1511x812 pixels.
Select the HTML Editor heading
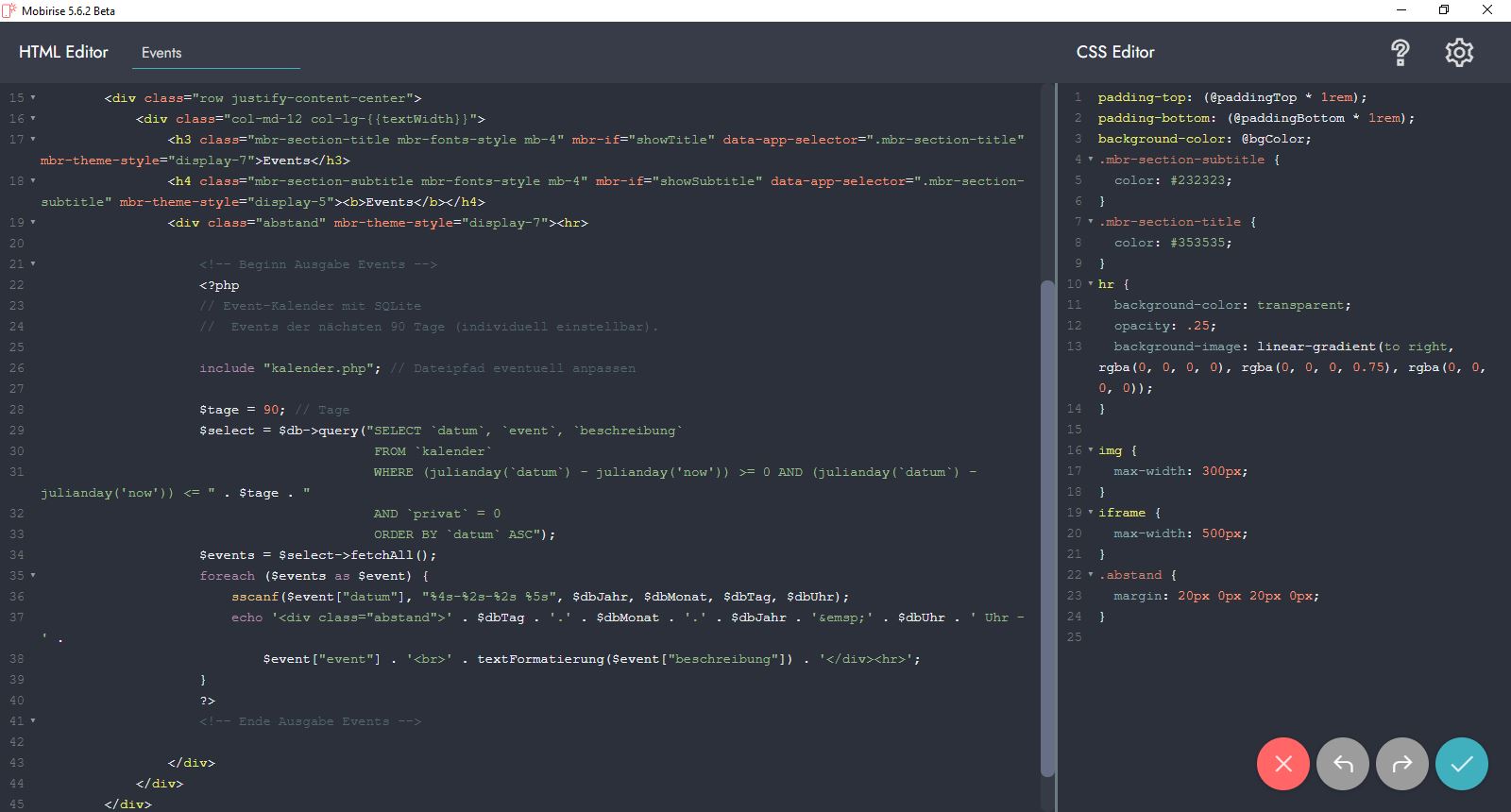click(x=63, y=53)
